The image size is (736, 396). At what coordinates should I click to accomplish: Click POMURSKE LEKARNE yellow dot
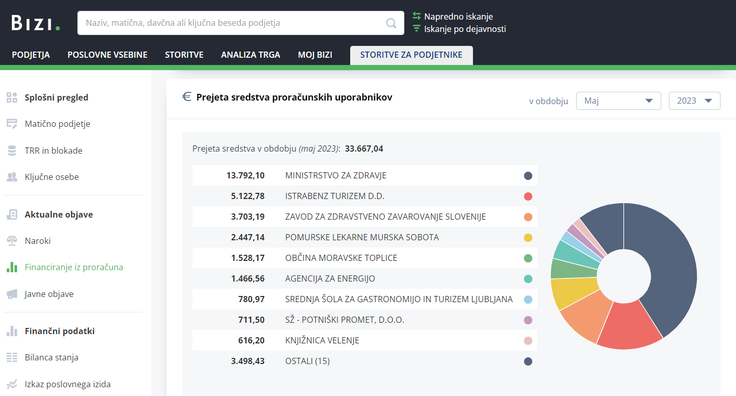[x=528, y=237]
